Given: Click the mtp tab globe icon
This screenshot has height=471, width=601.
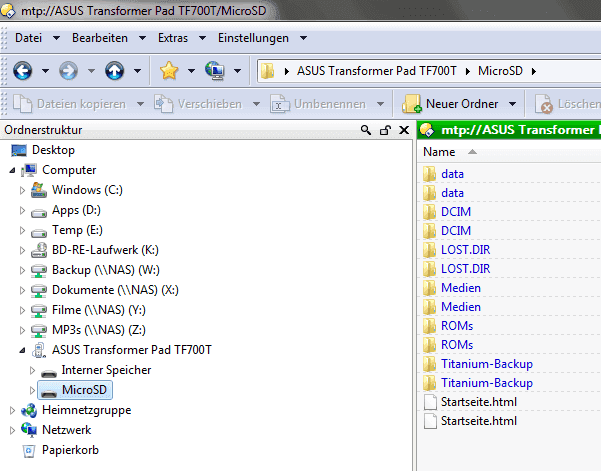Looking at the screenshot, I should point(427,130).
